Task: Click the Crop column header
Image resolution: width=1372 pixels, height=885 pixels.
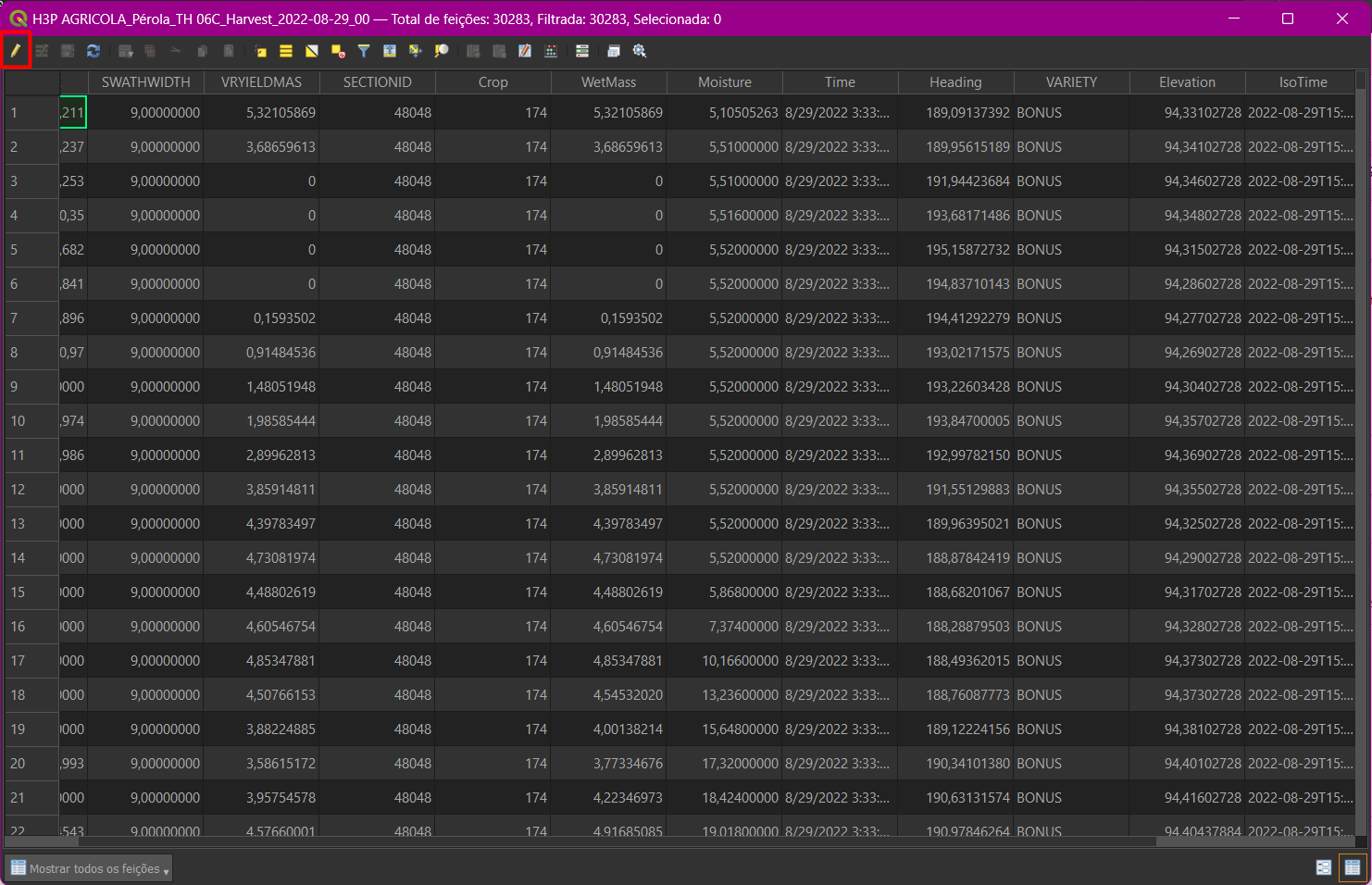Action: (x=493, y=82)
